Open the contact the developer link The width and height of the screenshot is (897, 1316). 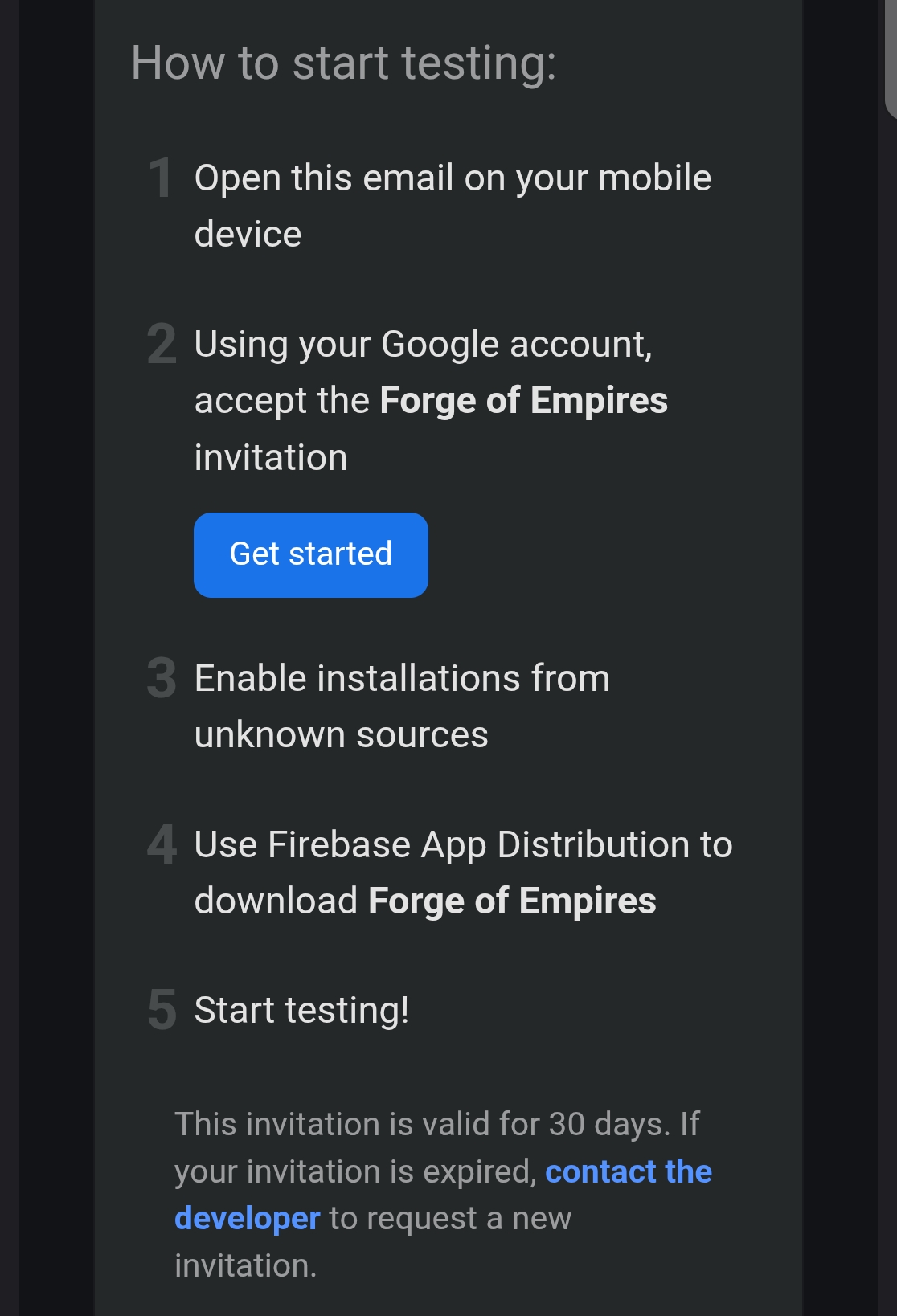coord(628,1172)
